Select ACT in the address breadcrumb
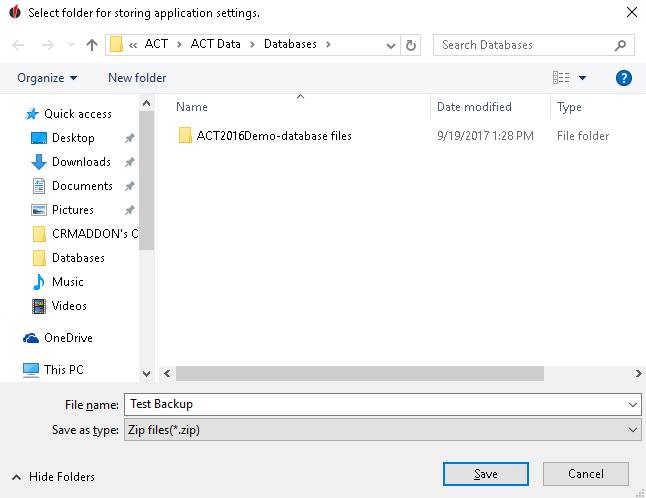 (156, 44)
